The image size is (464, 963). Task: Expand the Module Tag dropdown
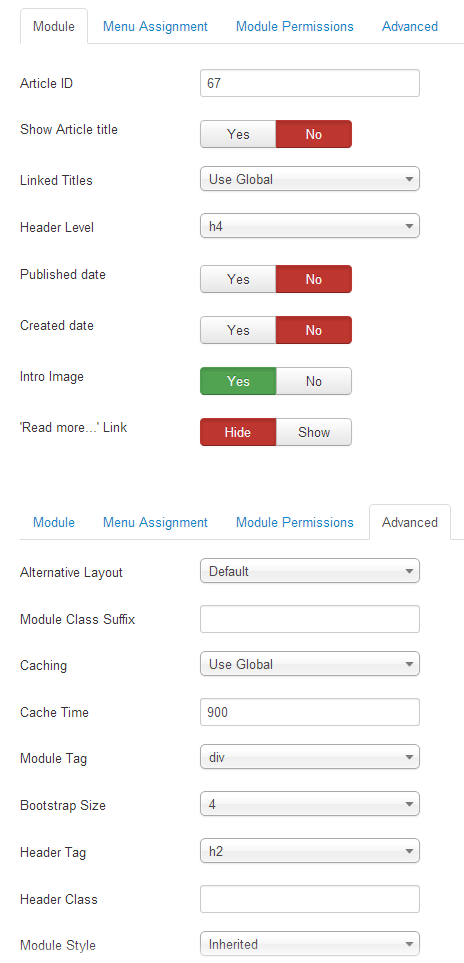[310, 757]
